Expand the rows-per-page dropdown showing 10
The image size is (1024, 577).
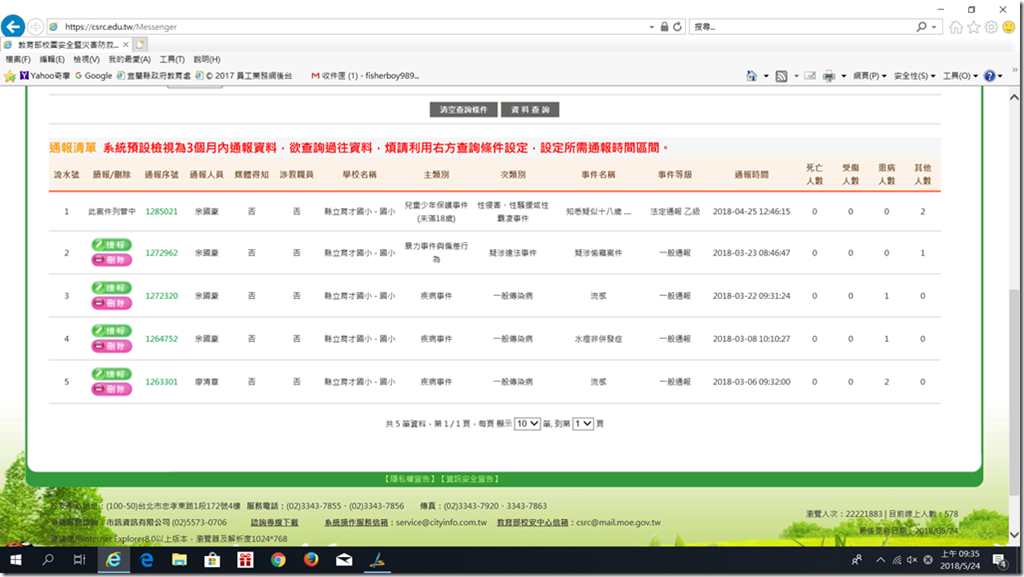pyautogui.click(x=527, y=424)
